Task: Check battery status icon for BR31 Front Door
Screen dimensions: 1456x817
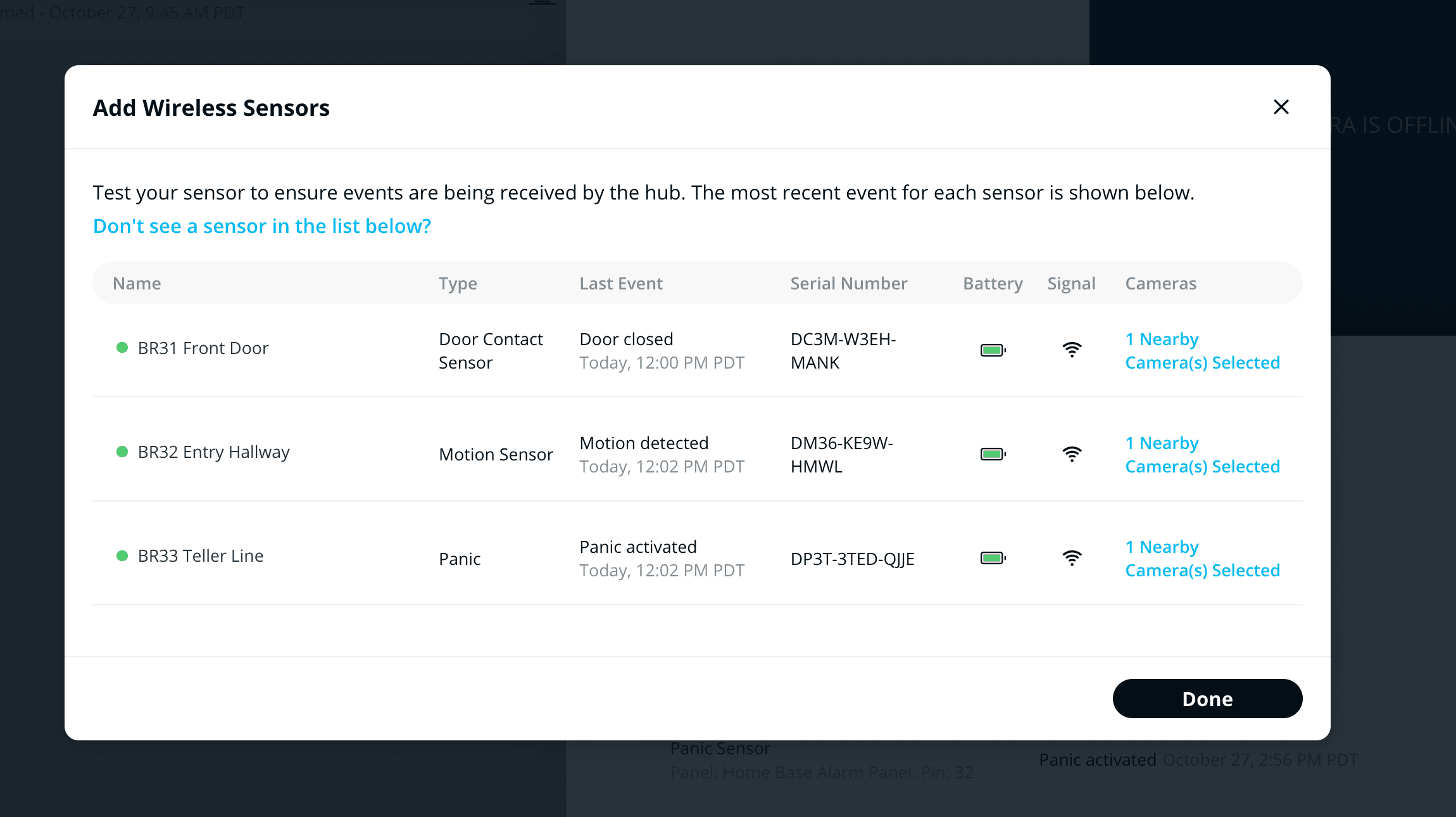Action: (x=991, y=349)
